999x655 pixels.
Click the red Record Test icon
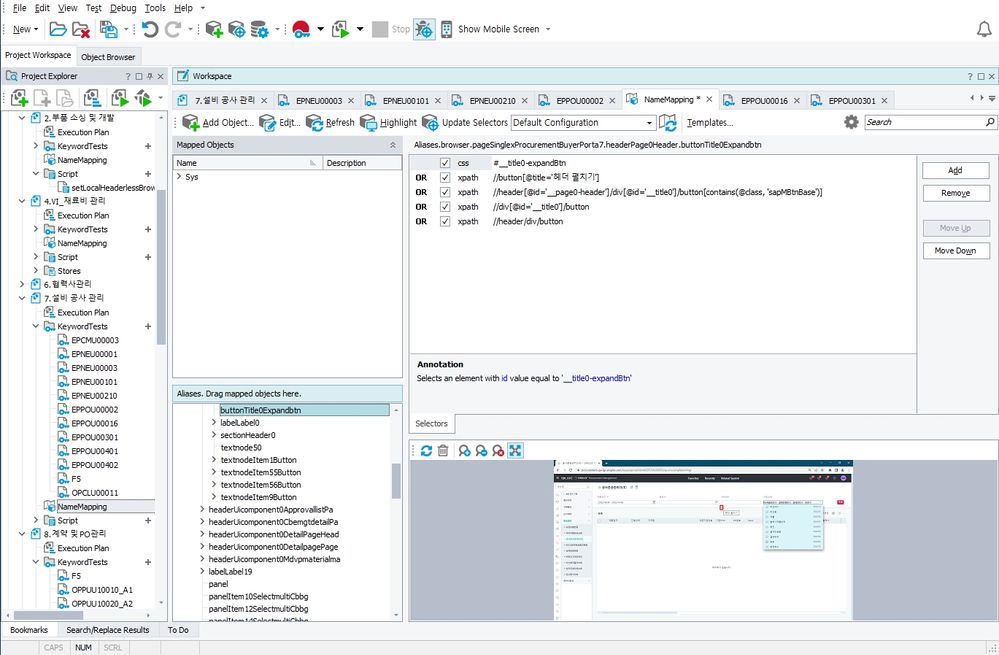click(x=301, y=29)
